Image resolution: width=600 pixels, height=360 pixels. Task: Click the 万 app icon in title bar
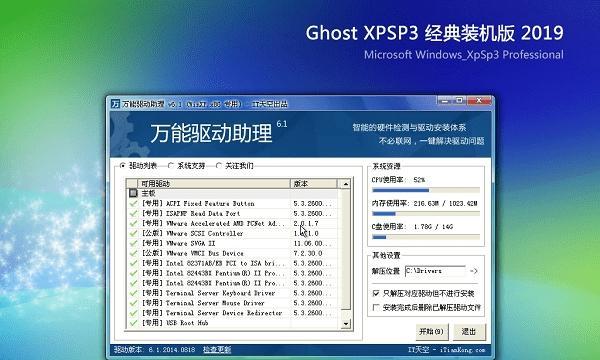coord(116,104)
